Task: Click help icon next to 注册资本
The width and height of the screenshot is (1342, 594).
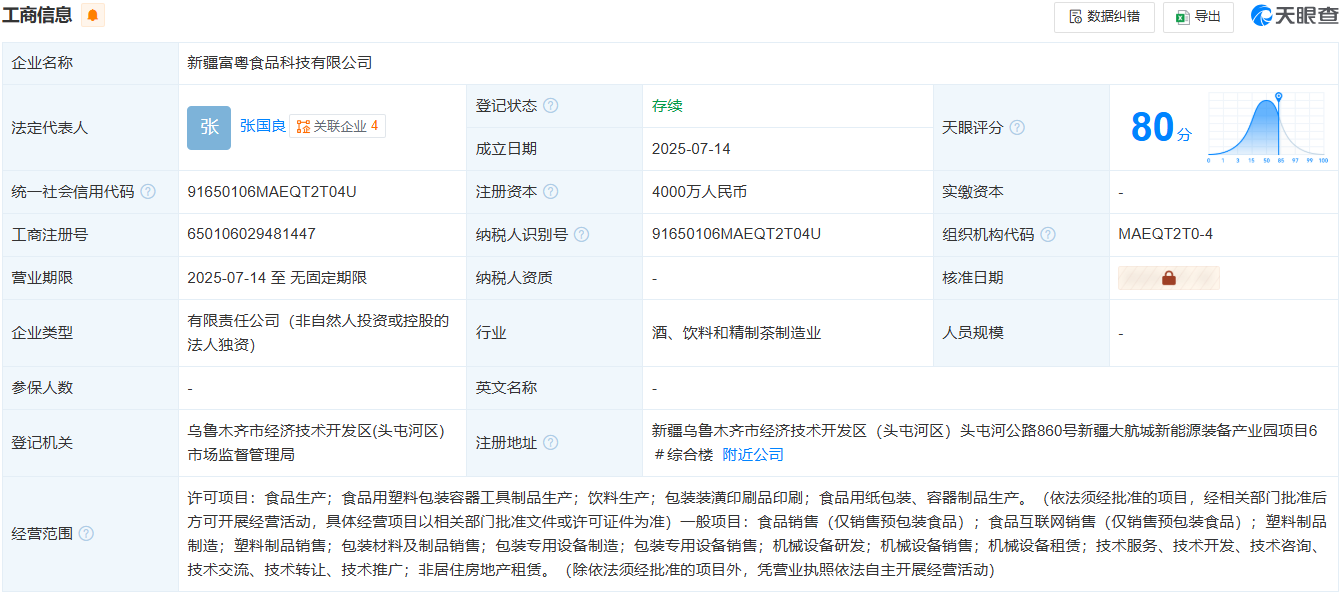Action: click(551, 192)
